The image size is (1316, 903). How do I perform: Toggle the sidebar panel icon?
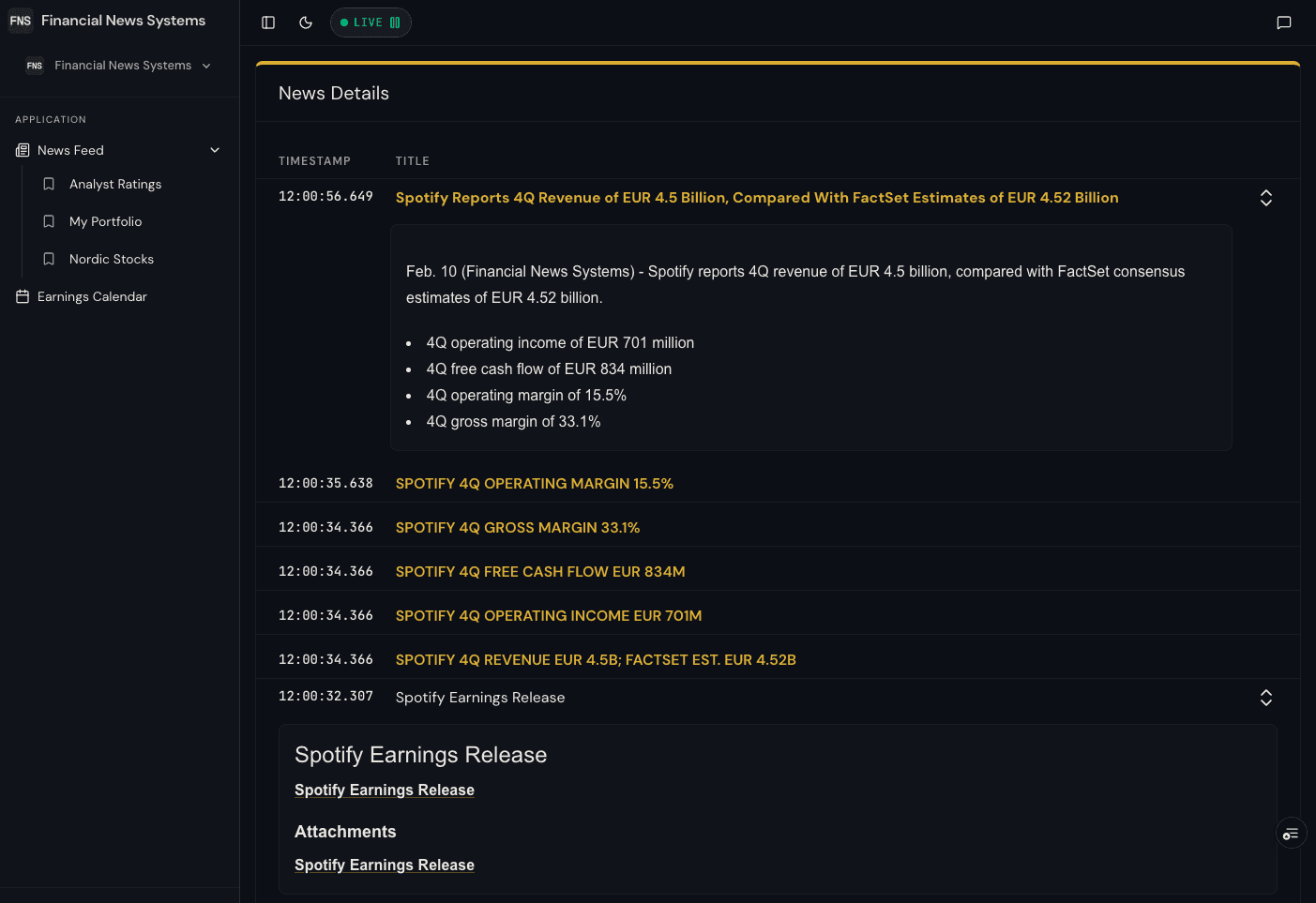pyautogui.click(x=268, y=23)
